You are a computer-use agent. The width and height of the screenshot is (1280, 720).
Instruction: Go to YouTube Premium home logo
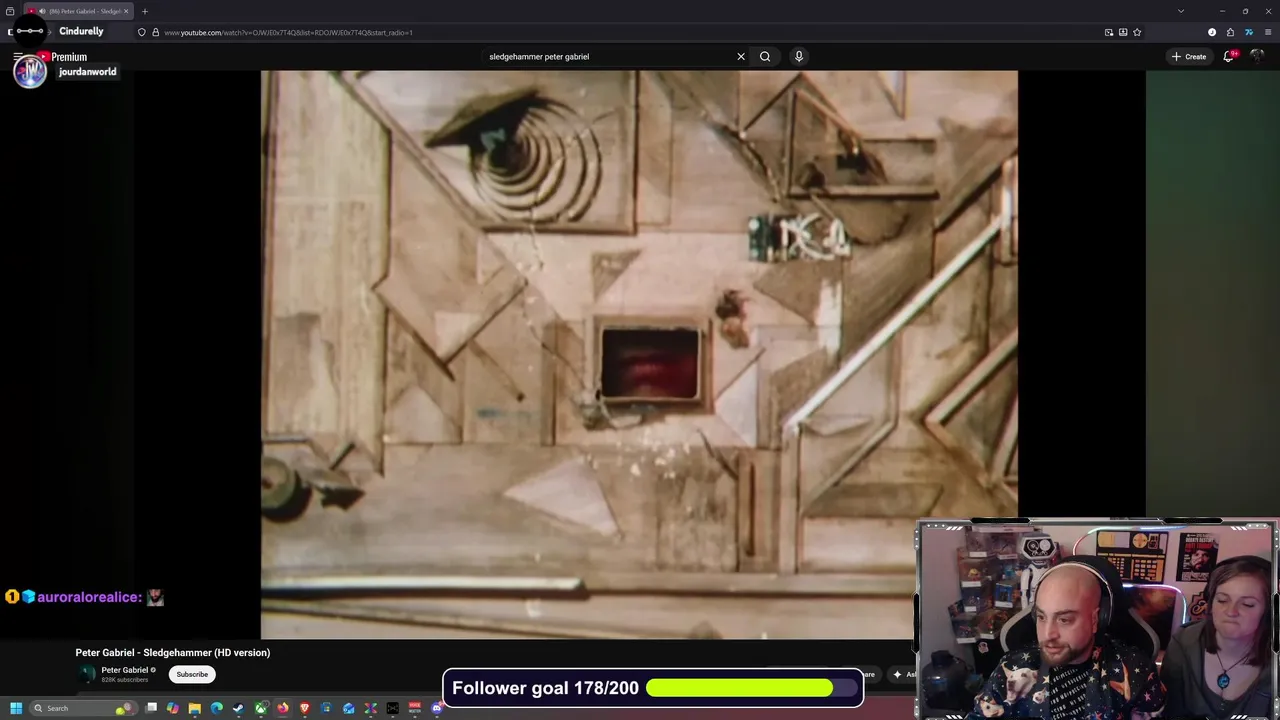pos(62,57)
